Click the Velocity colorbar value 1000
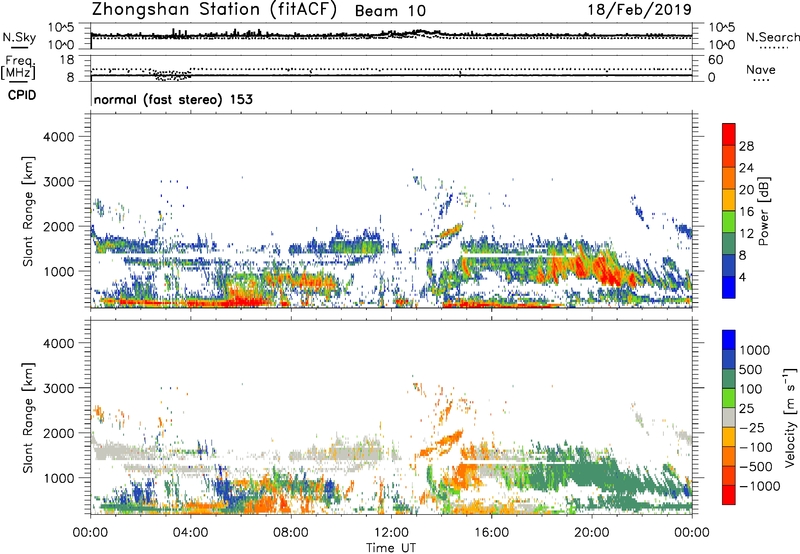 pyautogui.click(x=755, y=350)
